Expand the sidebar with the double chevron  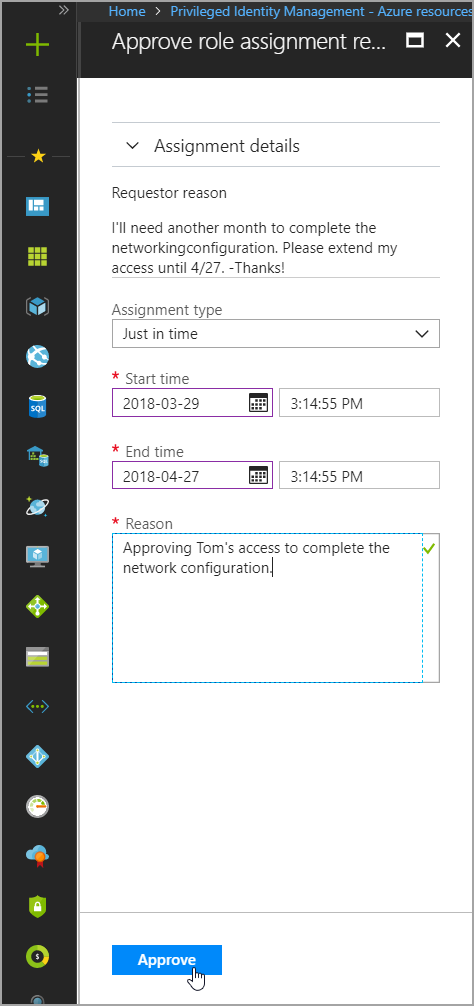(x=63, y=10)
